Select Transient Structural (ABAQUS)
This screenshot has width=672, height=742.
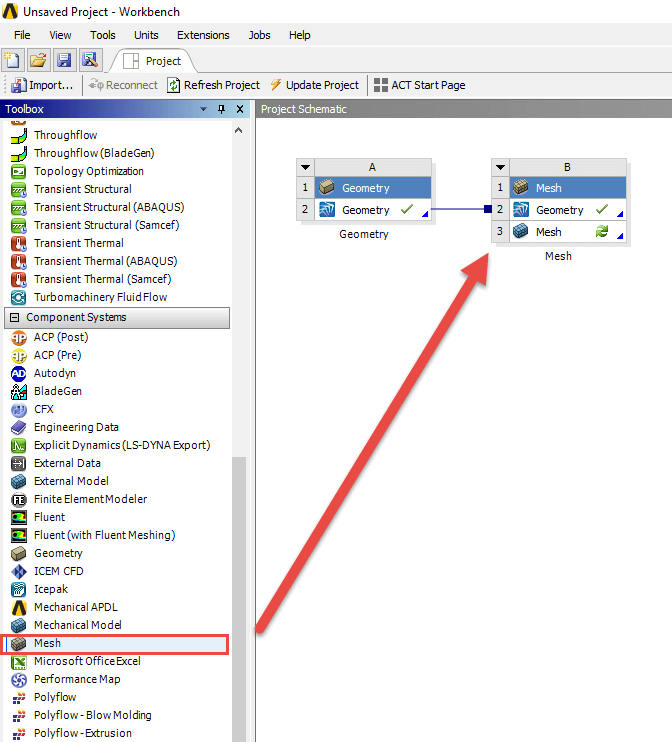point(109,207)
